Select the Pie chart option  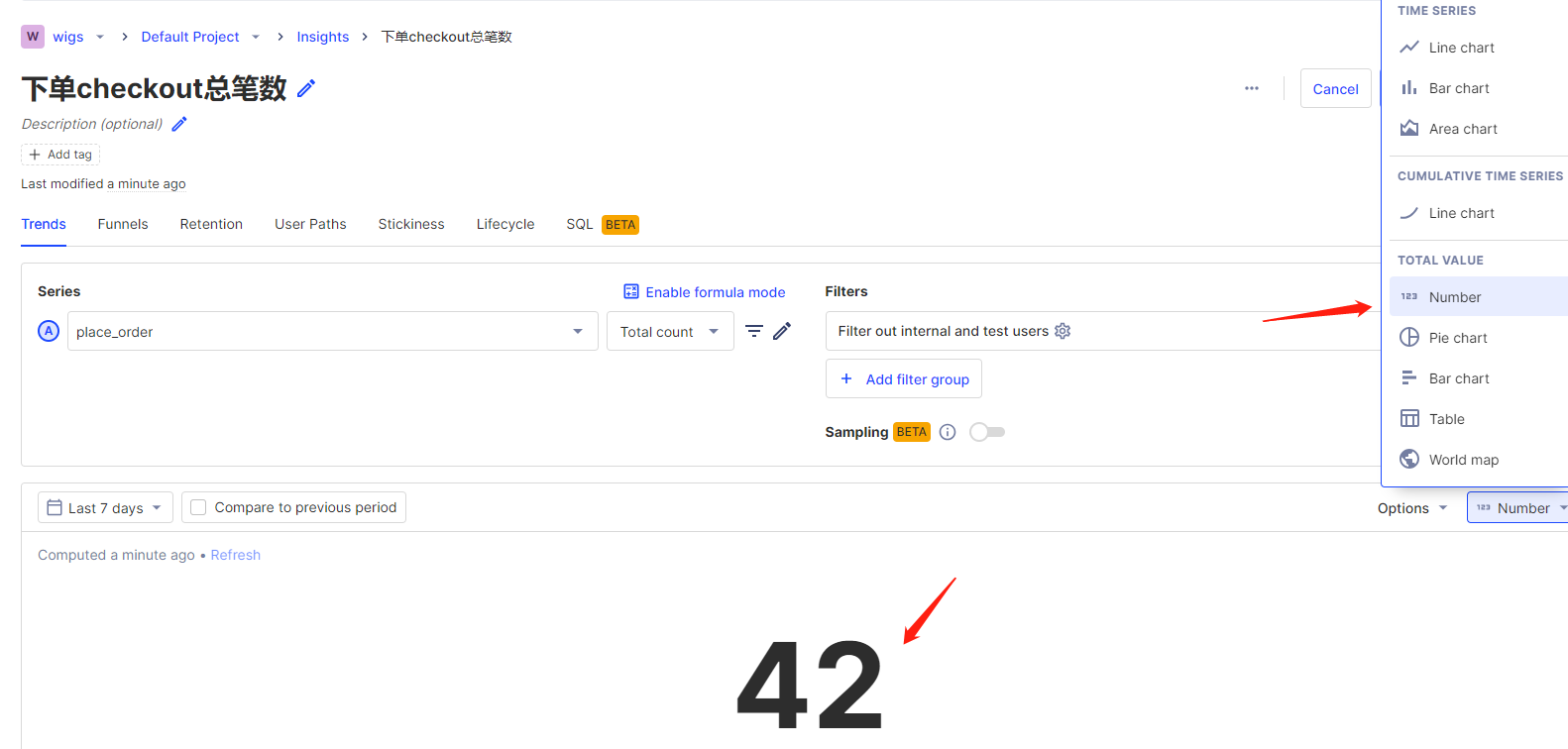(x=1479, y=338)
